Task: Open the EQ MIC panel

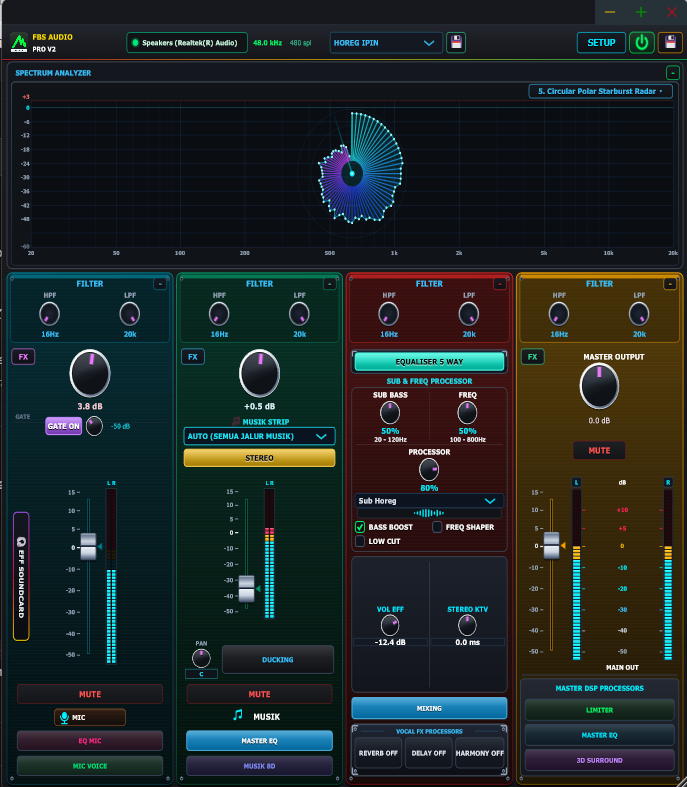Action: tap(90, 741)
